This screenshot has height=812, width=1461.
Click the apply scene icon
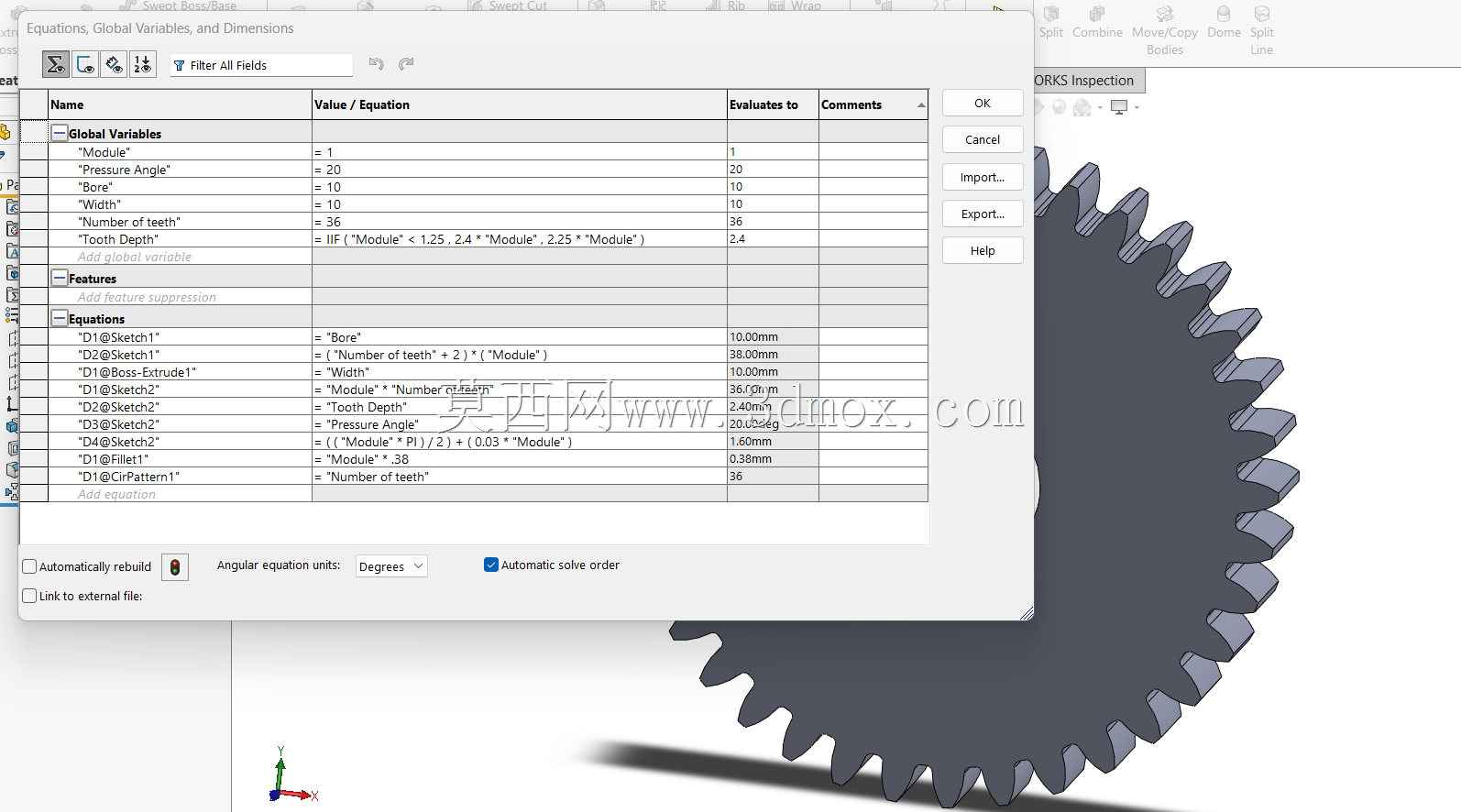pyautogui.click(x=1082, y=108)
